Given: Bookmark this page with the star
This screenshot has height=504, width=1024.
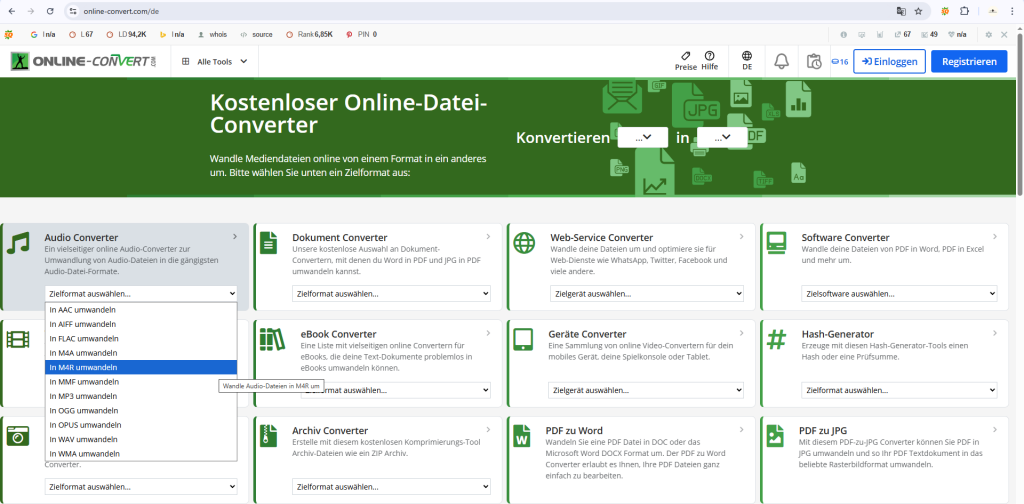Looking at the screenshot, I should [918, 11].
